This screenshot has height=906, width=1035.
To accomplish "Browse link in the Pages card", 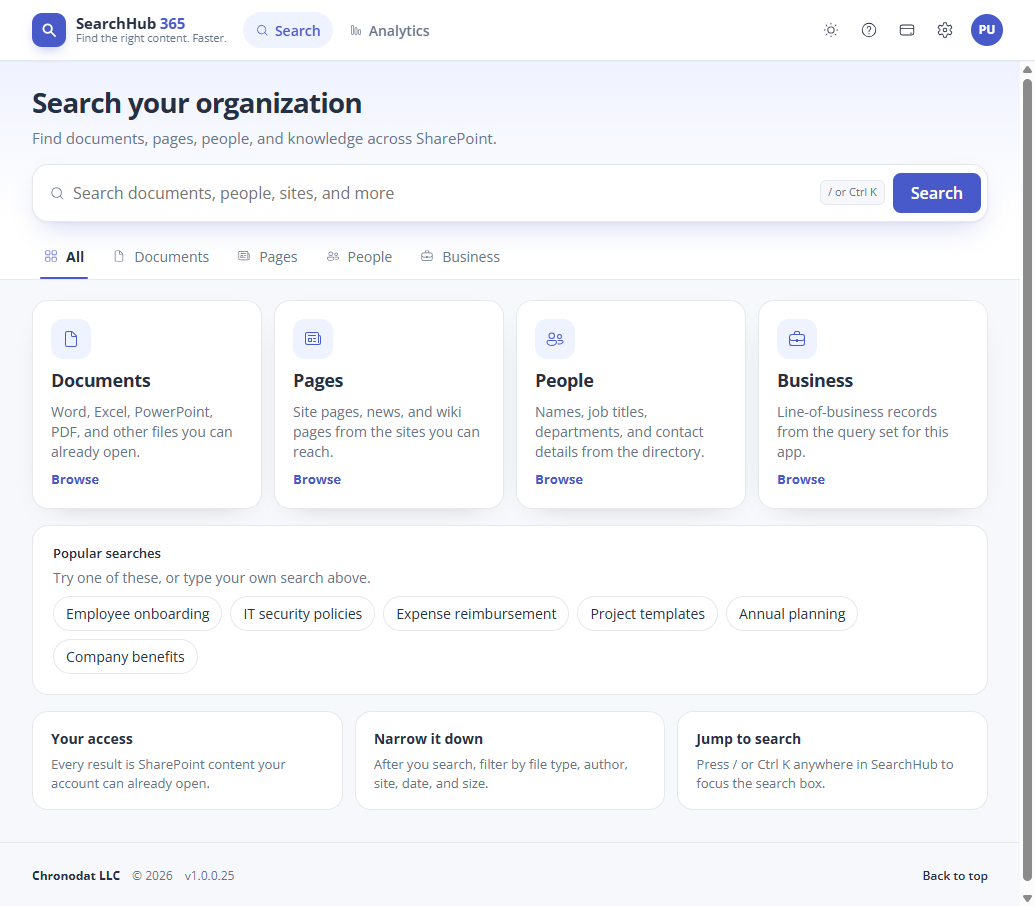I will click(317, 480).
